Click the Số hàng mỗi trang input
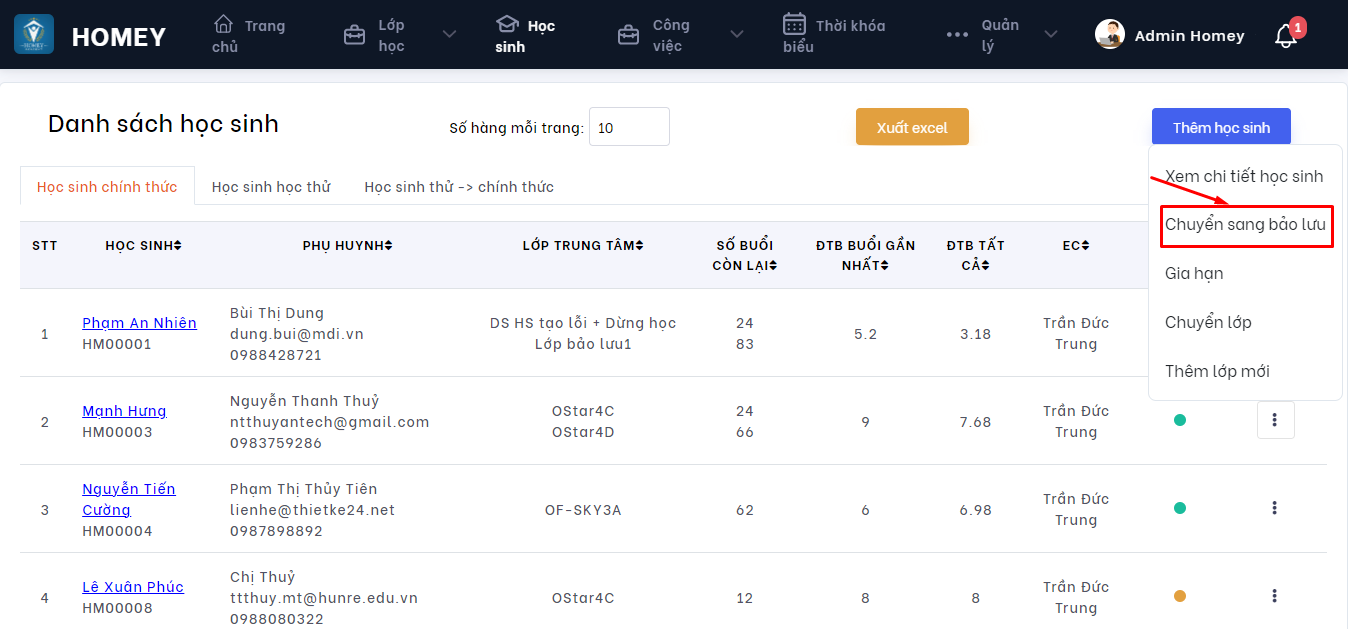The height and width of the screenshot is (629, 1348). click(x=629, y=127)
